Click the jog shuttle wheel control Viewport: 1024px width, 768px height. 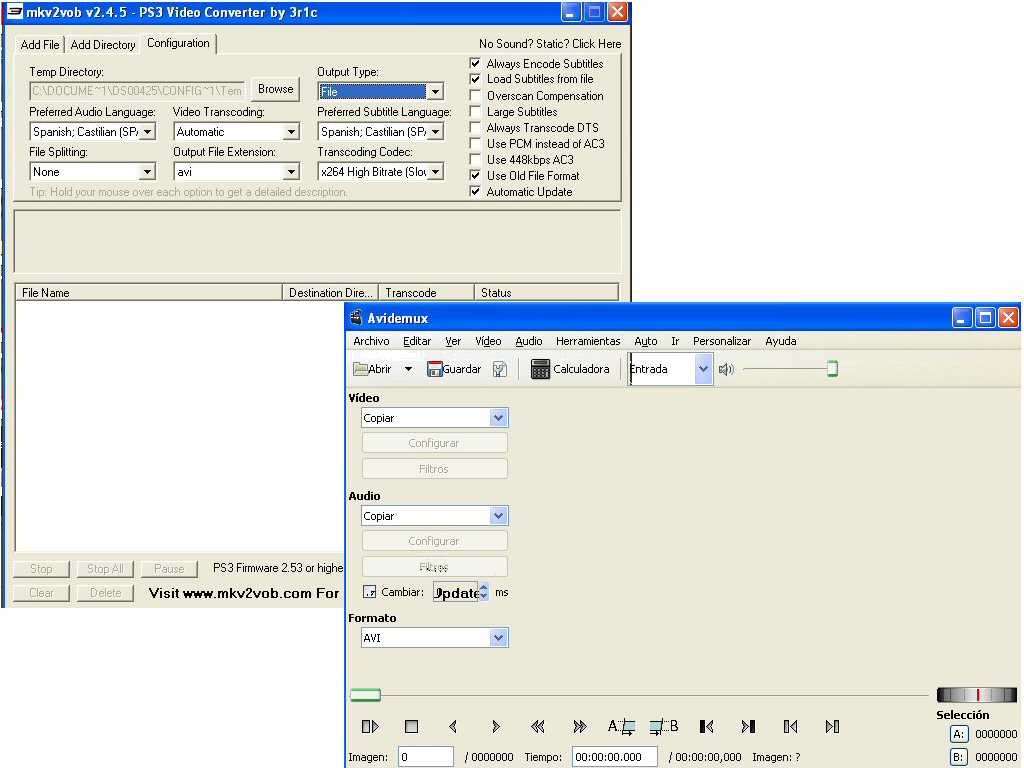[977, 695]
